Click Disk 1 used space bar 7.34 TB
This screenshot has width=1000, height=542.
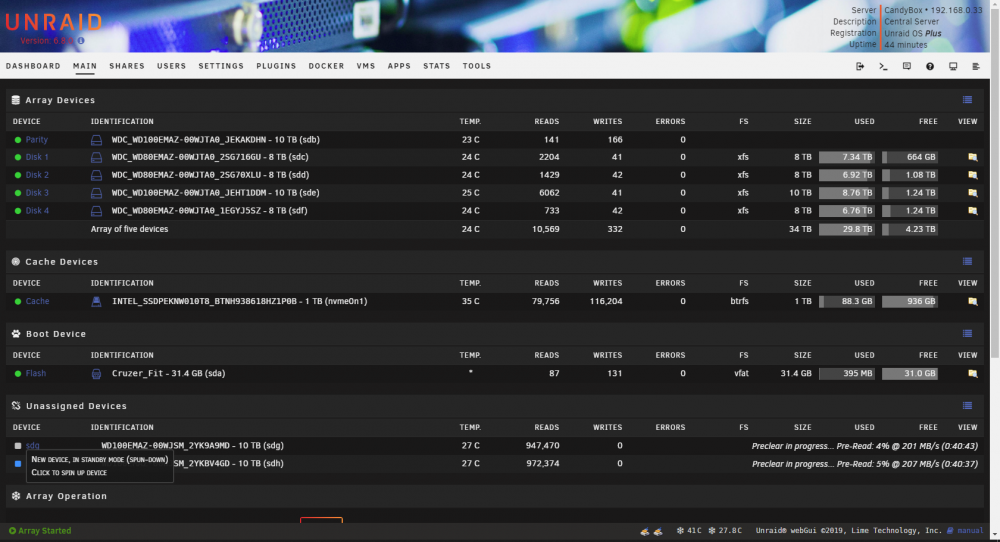(846, 157)
